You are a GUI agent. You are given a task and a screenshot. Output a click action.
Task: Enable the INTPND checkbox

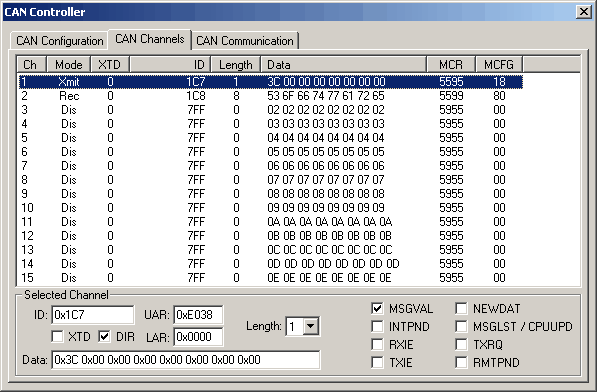point(377,326)
